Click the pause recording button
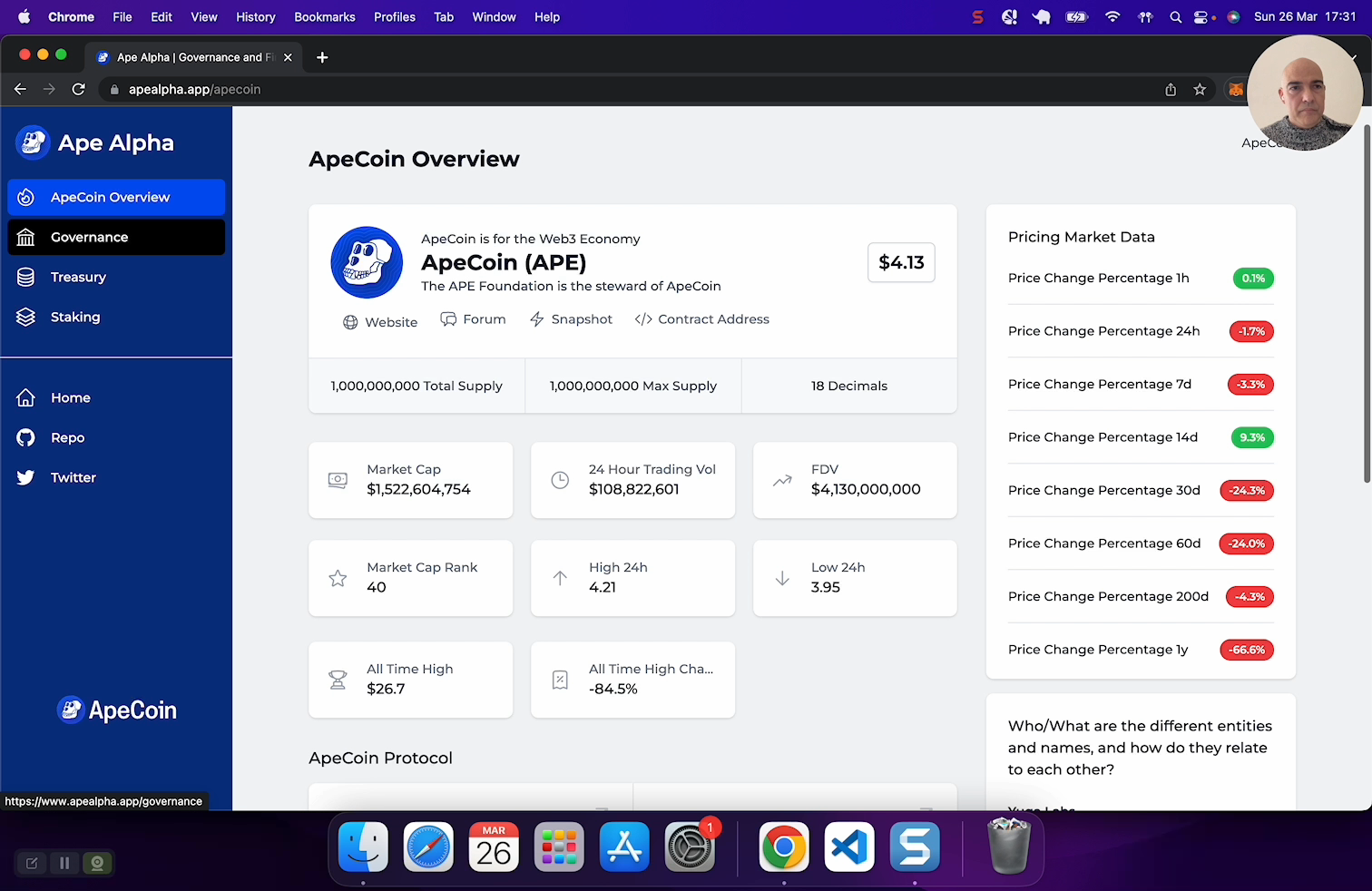1372x891 pixels. [64, 863]
